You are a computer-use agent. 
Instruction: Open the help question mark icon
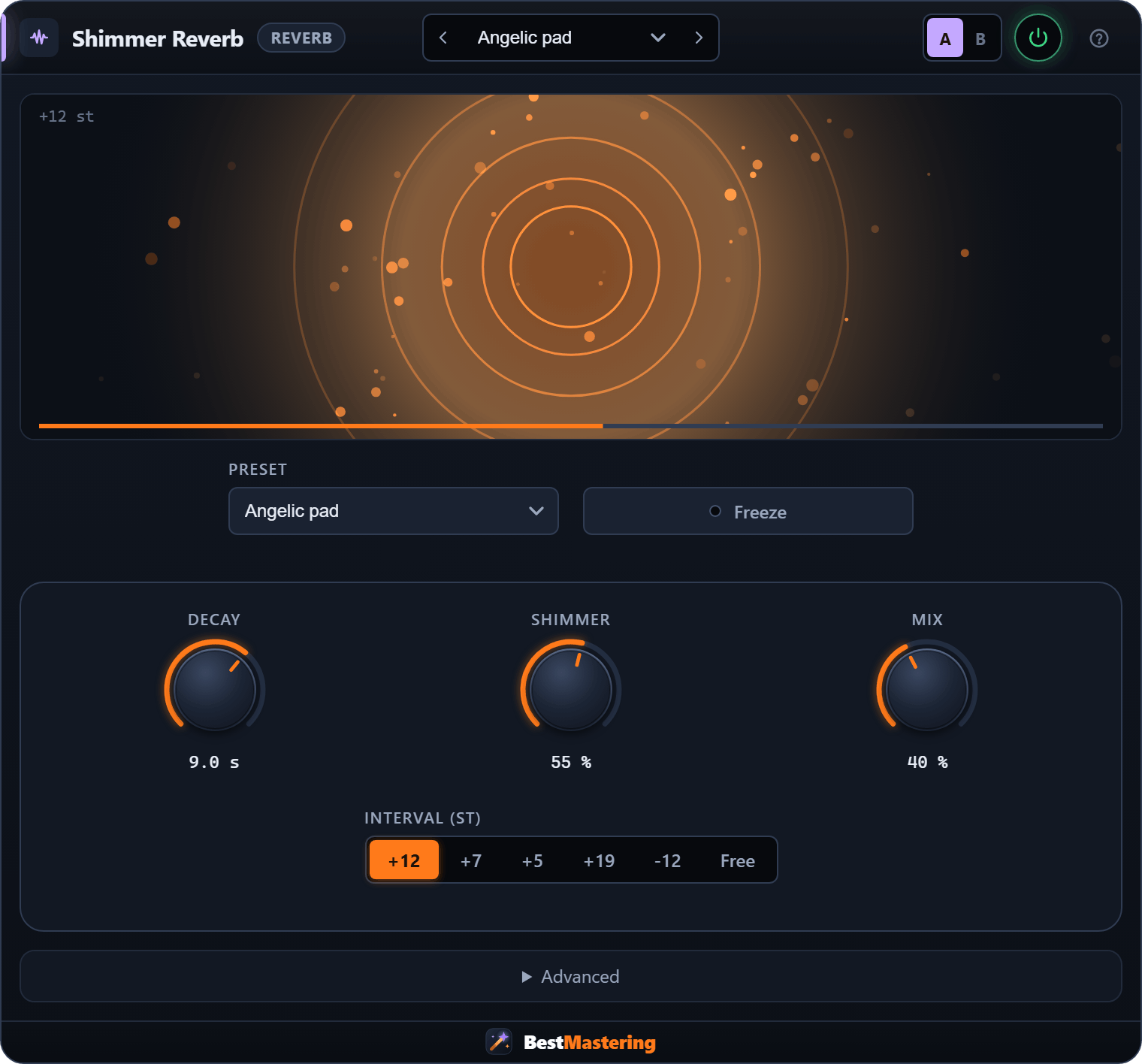1098,38
